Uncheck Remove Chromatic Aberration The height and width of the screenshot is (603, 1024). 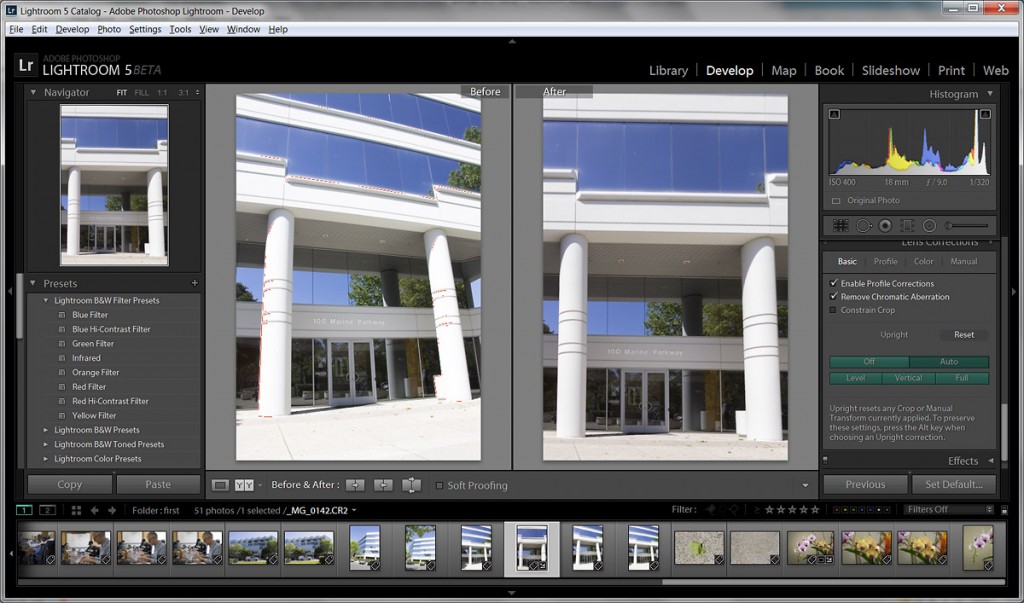coord(833,296)
